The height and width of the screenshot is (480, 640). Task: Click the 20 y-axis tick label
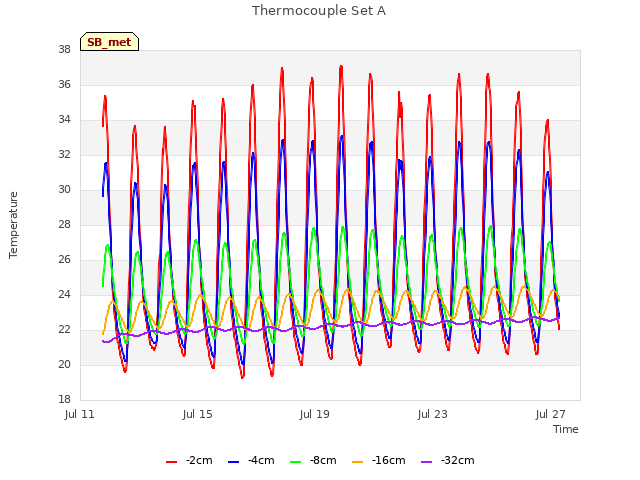click(x=64, y=364)
